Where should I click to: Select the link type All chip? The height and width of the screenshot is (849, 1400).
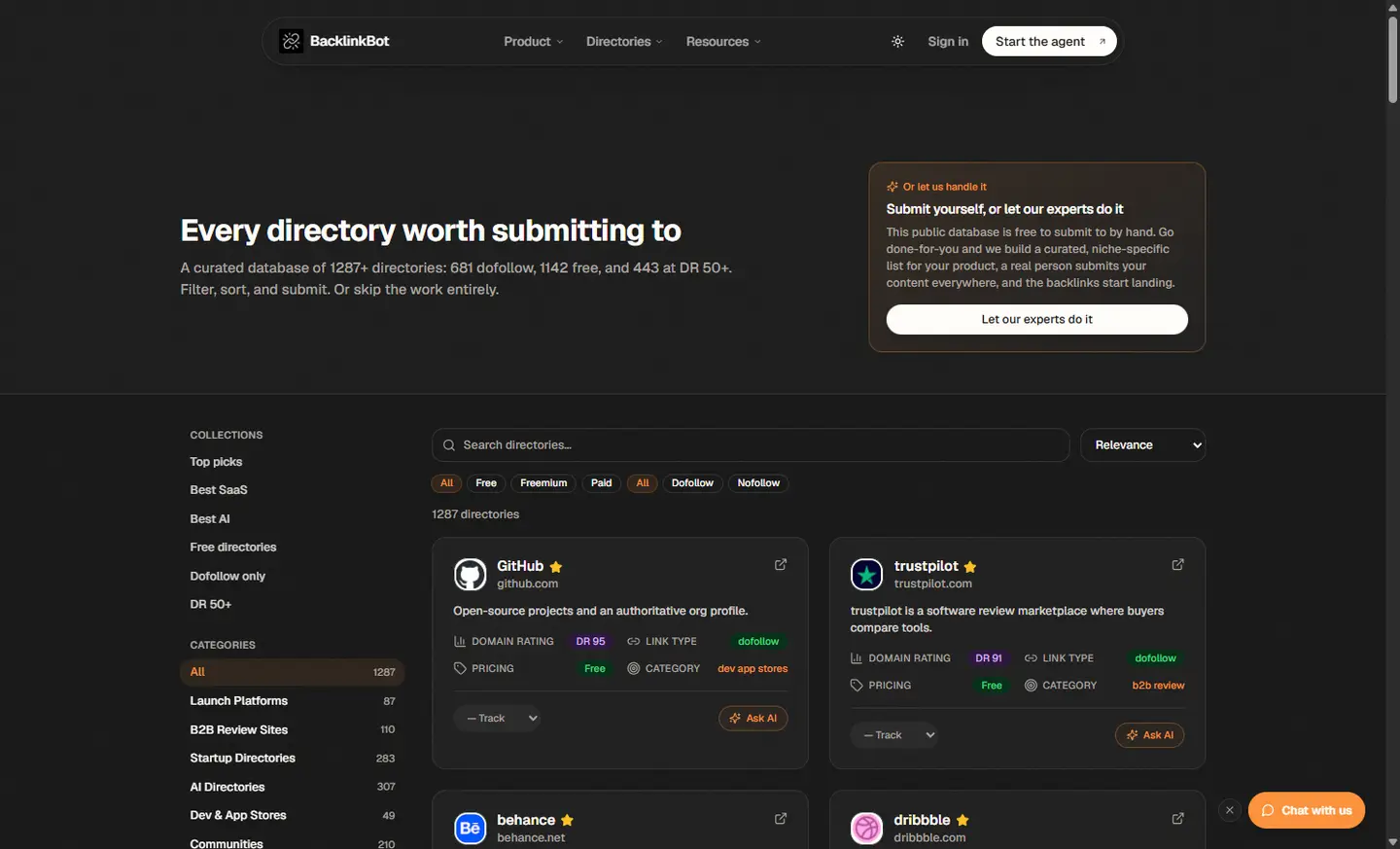point(643,483)
